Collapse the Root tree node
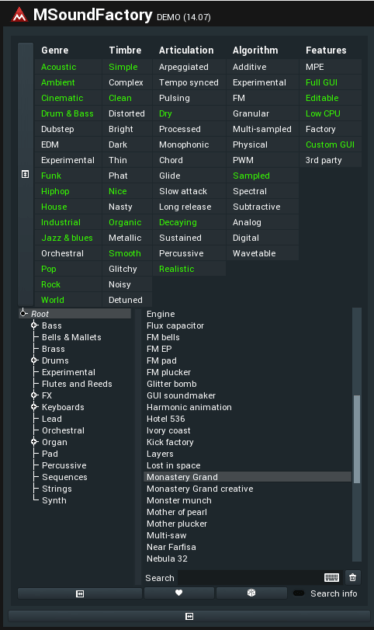This screenshot has width=374, height=630. point(23,313)
